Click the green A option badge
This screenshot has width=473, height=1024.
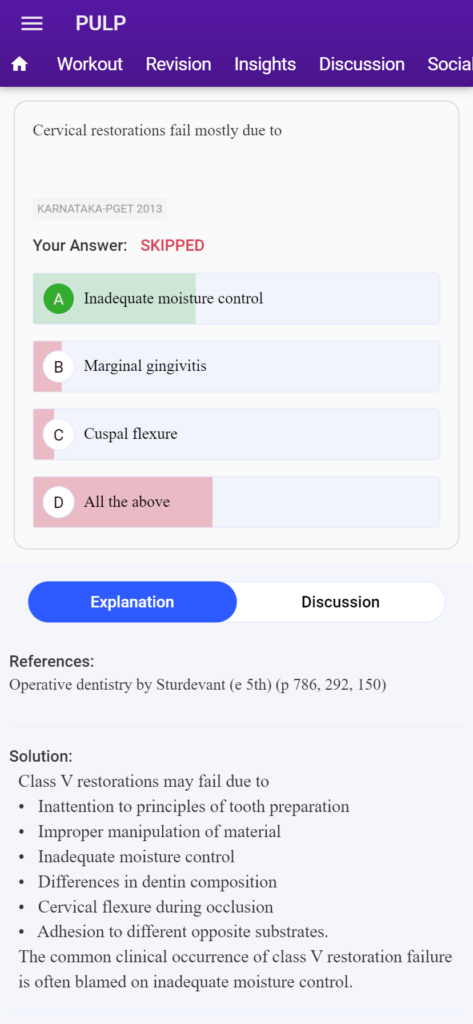59,299
